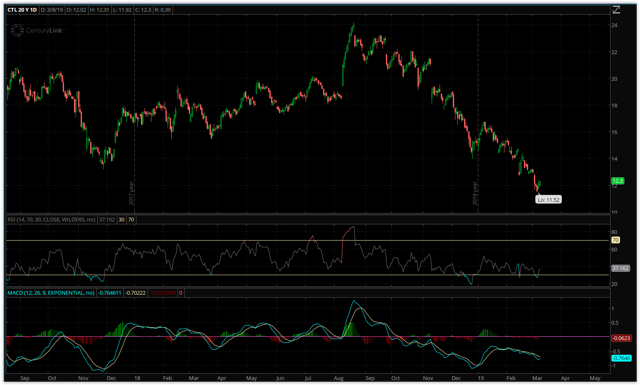Click the purple 0 zero-line value
Screen dimensions: 640x385
[181, 293]
